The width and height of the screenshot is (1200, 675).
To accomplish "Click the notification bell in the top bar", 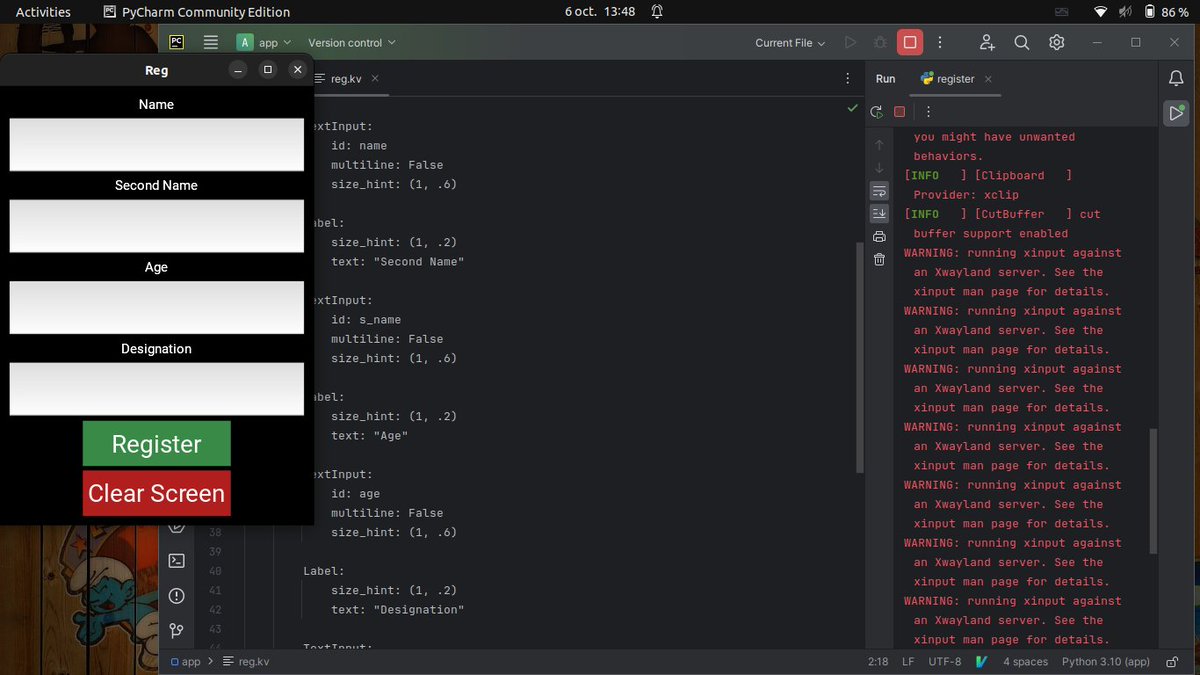I will (x=657, y=12).
